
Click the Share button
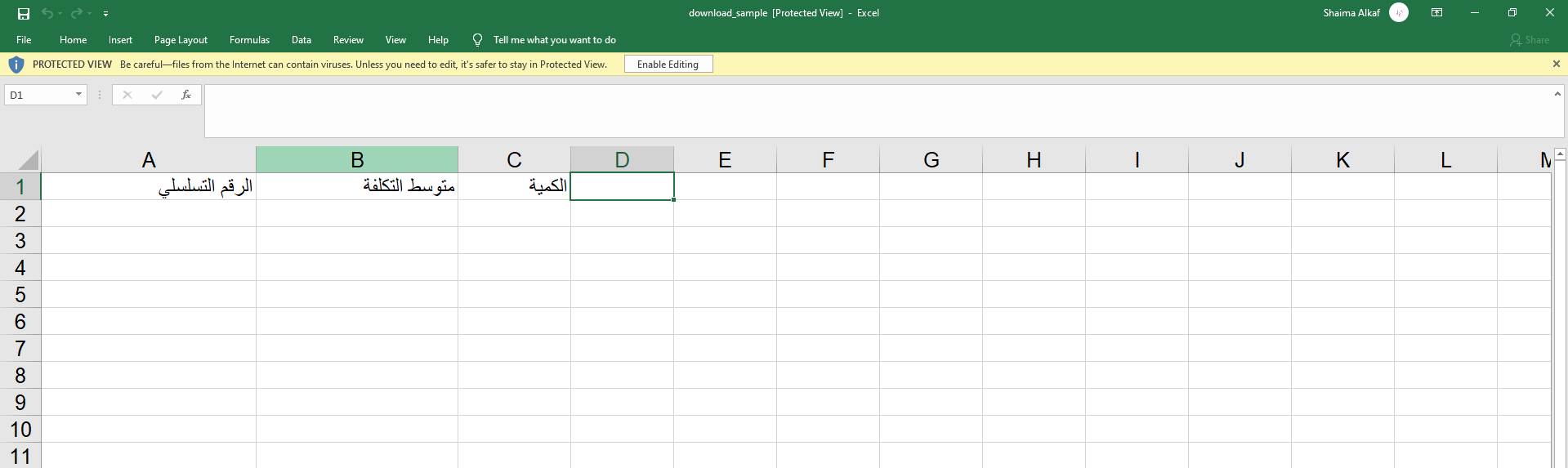pos(1530,40)
